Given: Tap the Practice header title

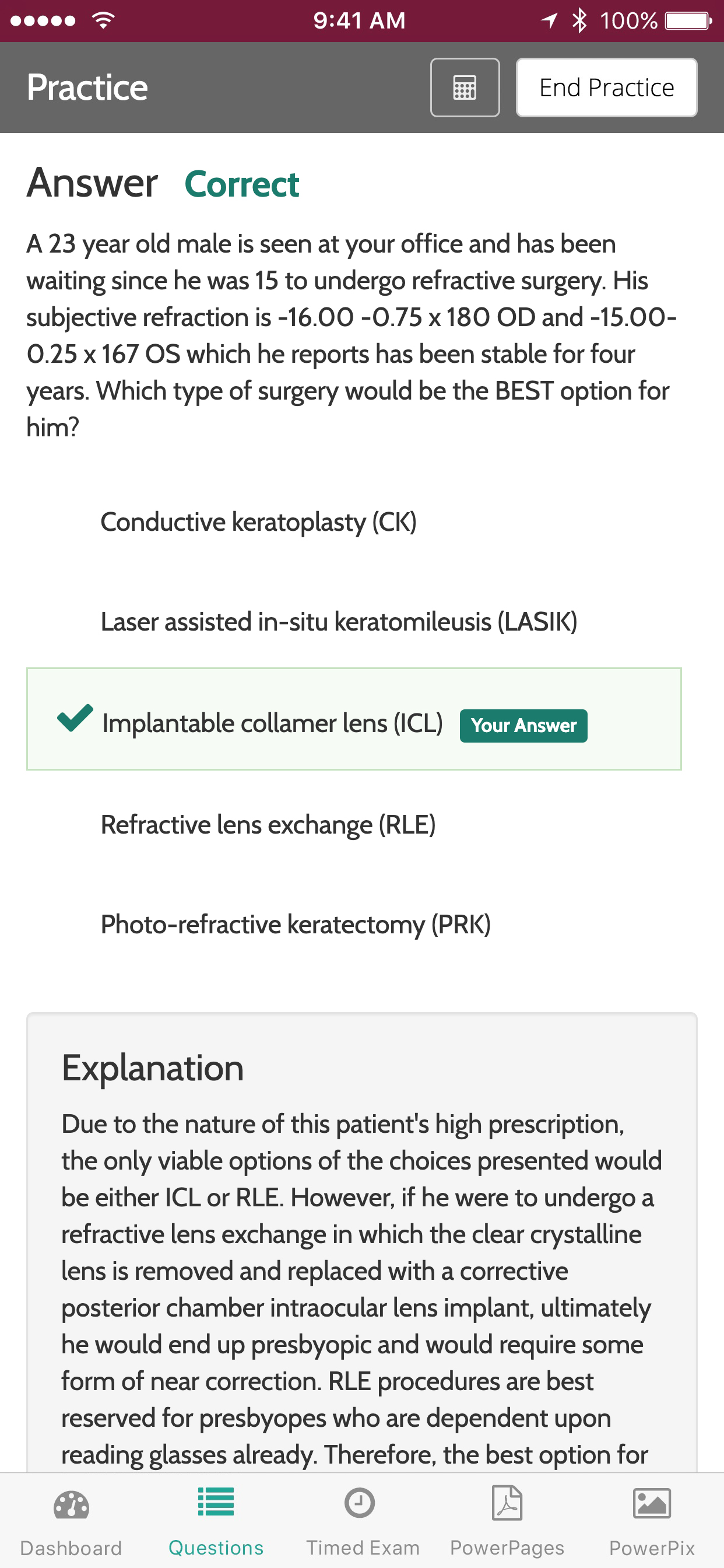Looking at the screenshot, I should pos(87,87).
